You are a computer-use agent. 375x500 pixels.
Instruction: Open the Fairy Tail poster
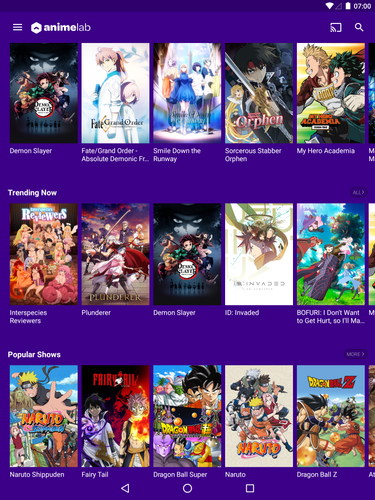(x=115, y=416)
